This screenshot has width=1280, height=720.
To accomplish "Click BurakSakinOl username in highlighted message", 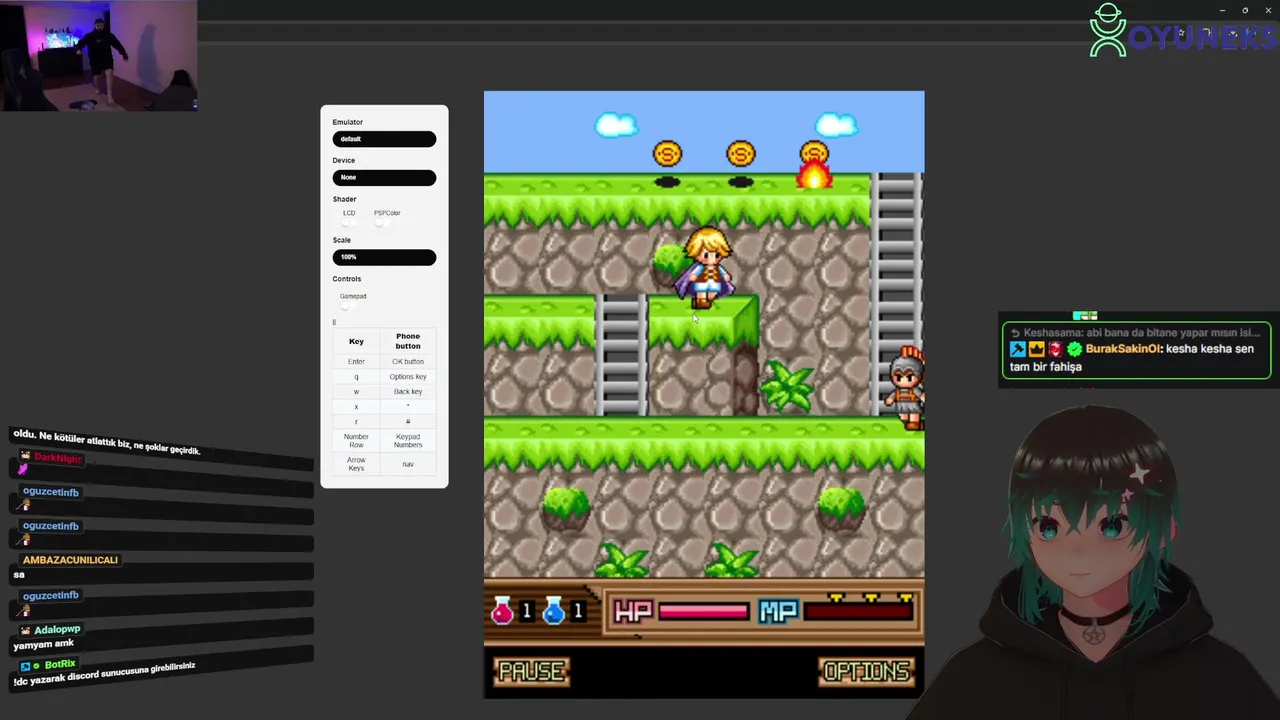I will pos(1123,349).
